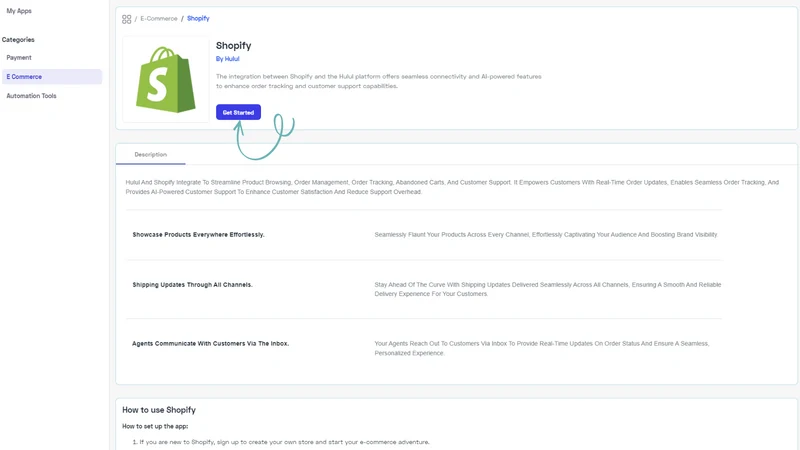Image resolution: width=800 pixels, height=450 pixels.
Task: Click the 'Stay Ahead Of The Curve' description text
Action: click(x=547, y=289)
